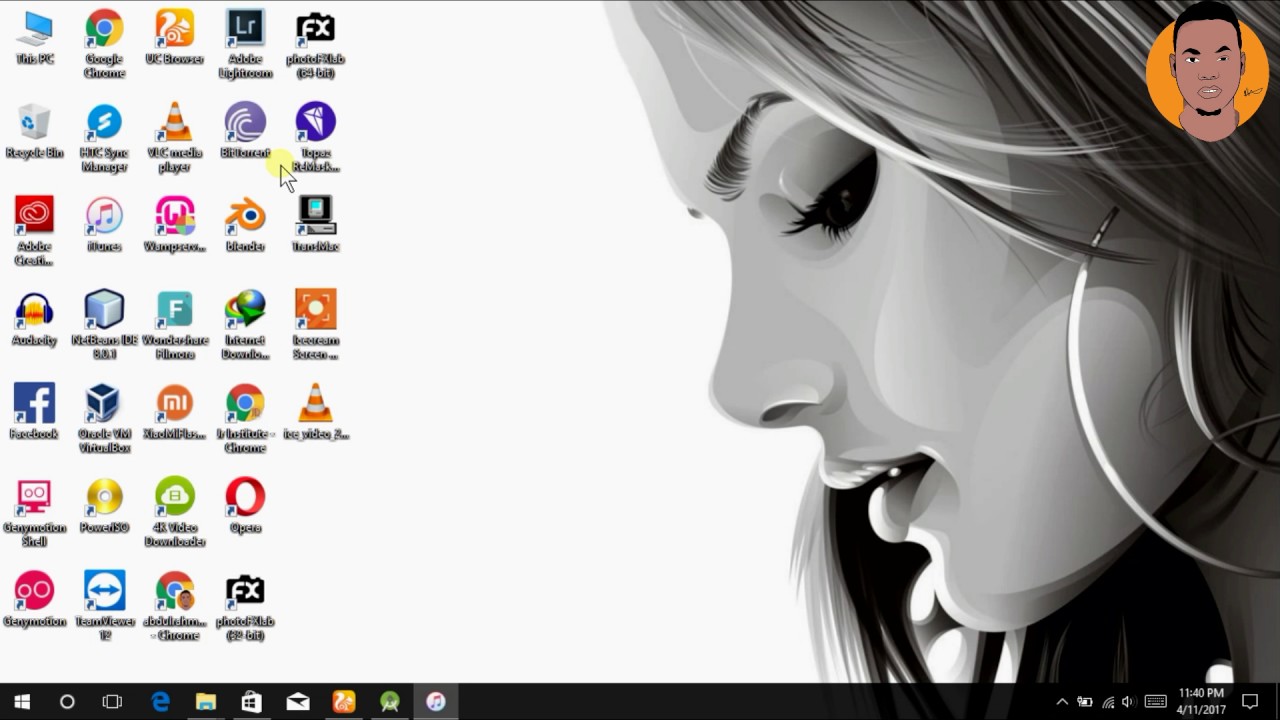
Task: Select Genymotion Shell desktop icon
Action: tap(35, 513)
